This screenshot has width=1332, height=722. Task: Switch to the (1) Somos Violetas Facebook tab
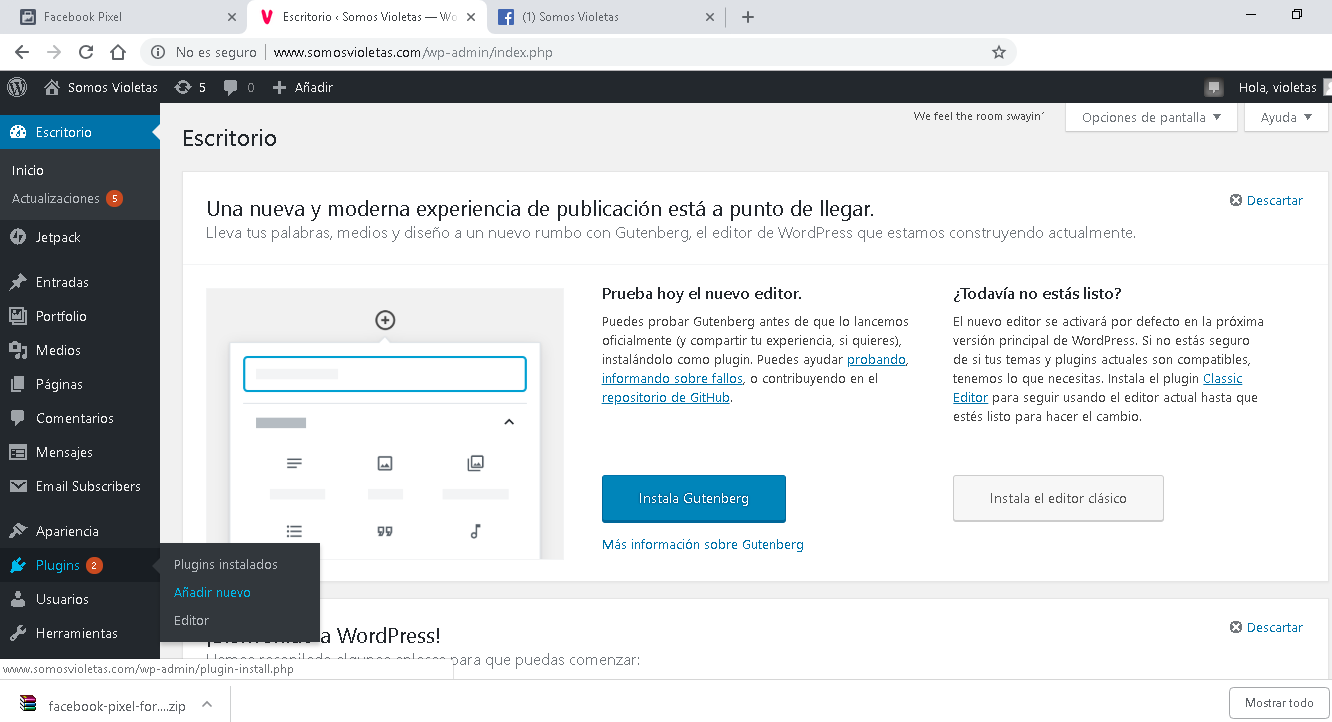[x=607, y=17]
